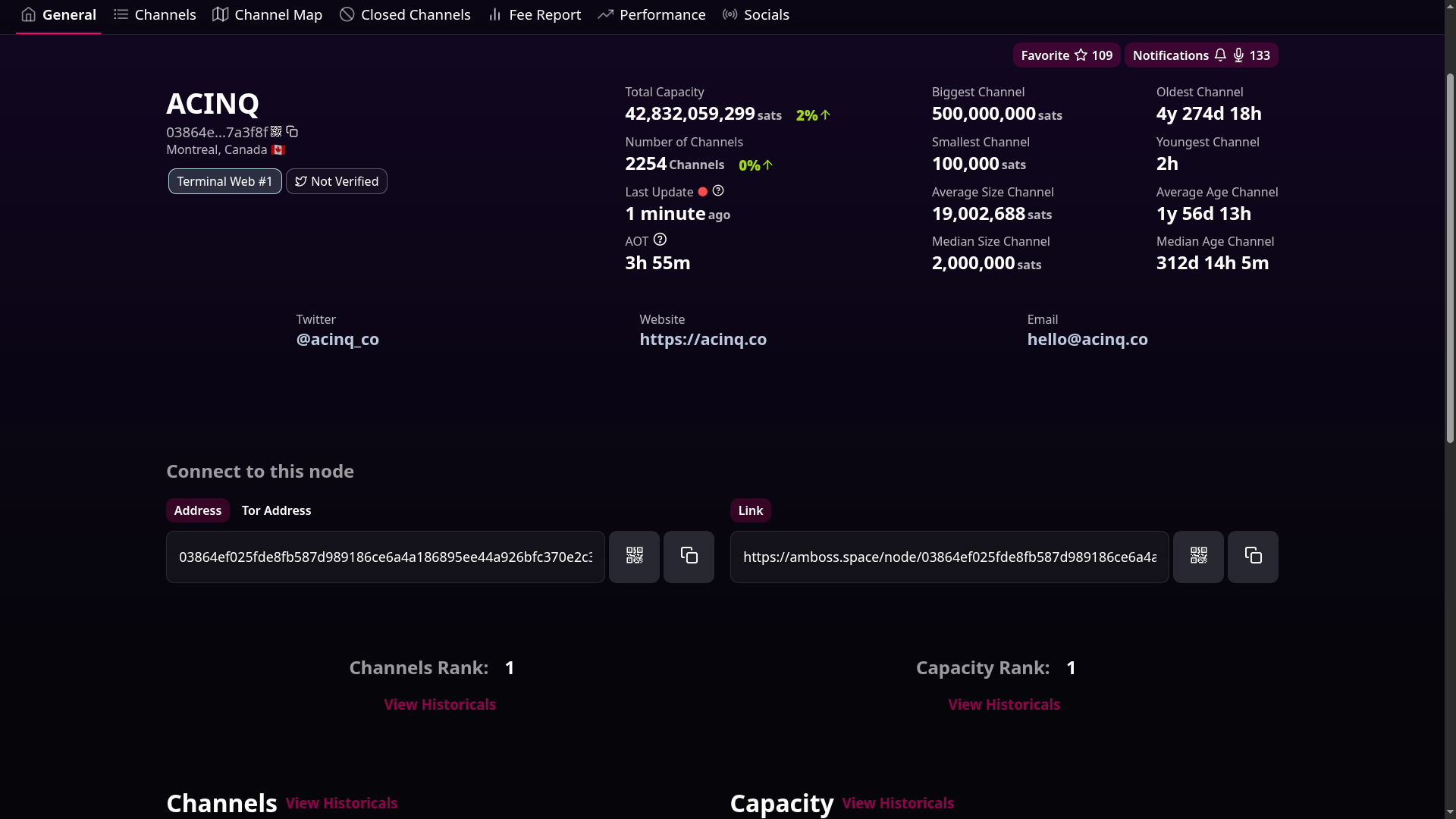Click Median Age Channel value 312d 14h 5m
The width and height of the screenshot is (1456, 819).
(1213, 263)
